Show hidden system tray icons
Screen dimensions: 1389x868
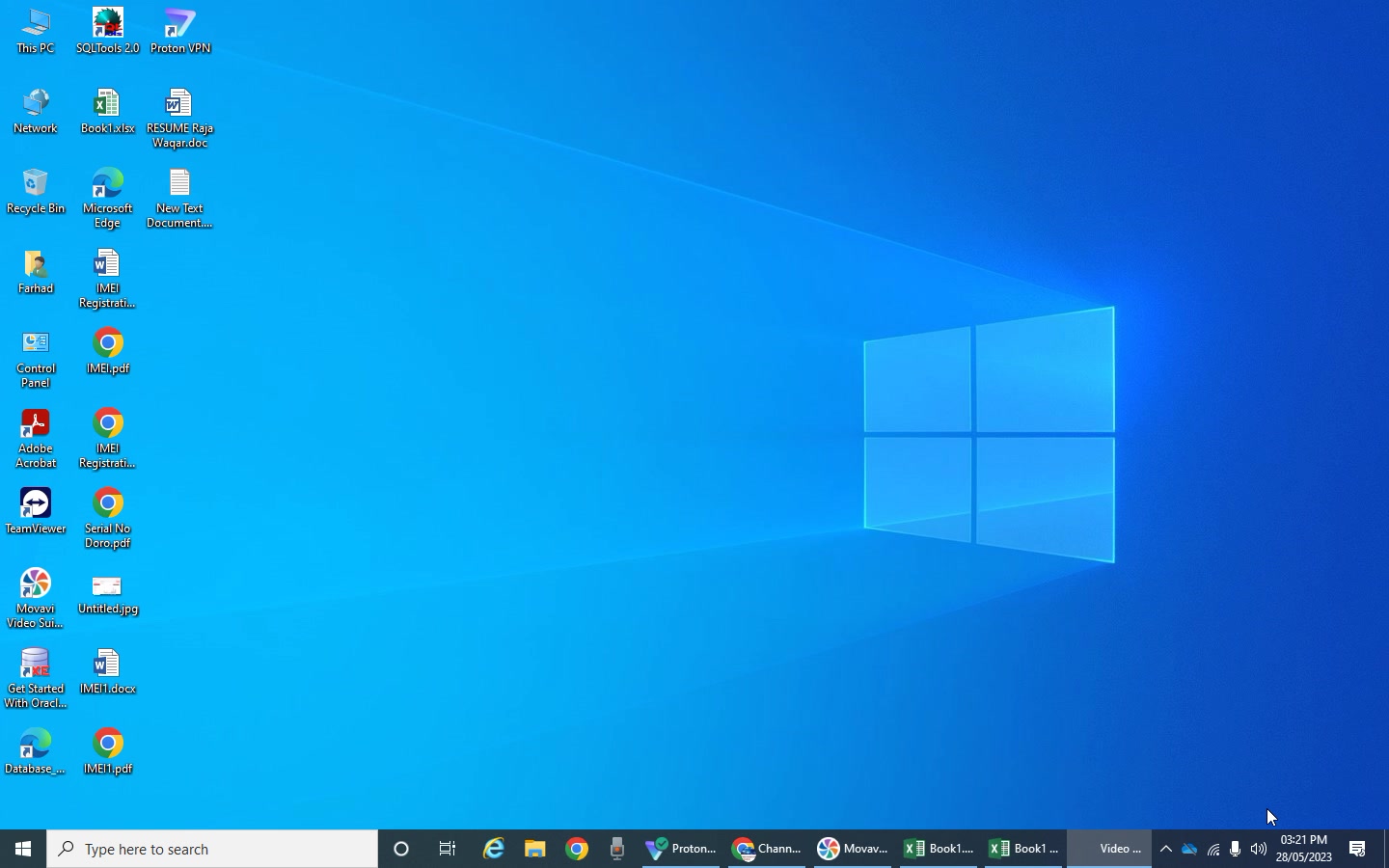point(1167,850)
